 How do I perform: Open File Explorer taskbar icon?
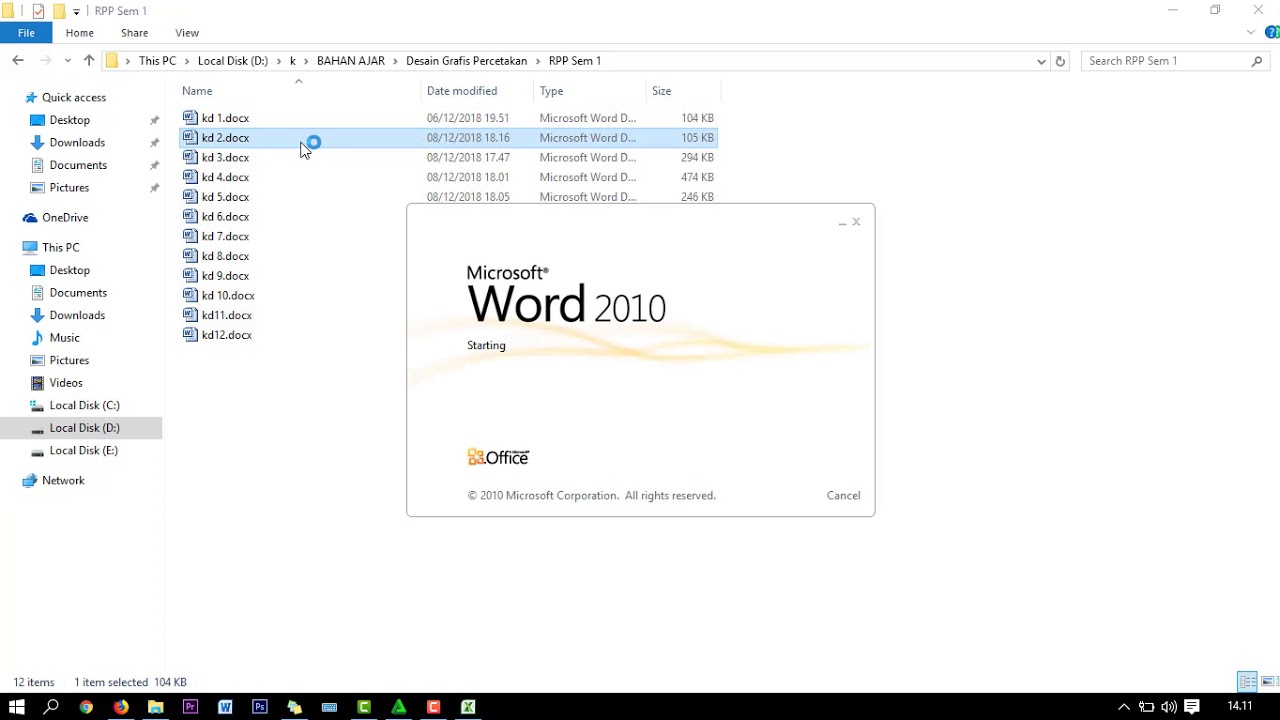pos(155,707)
